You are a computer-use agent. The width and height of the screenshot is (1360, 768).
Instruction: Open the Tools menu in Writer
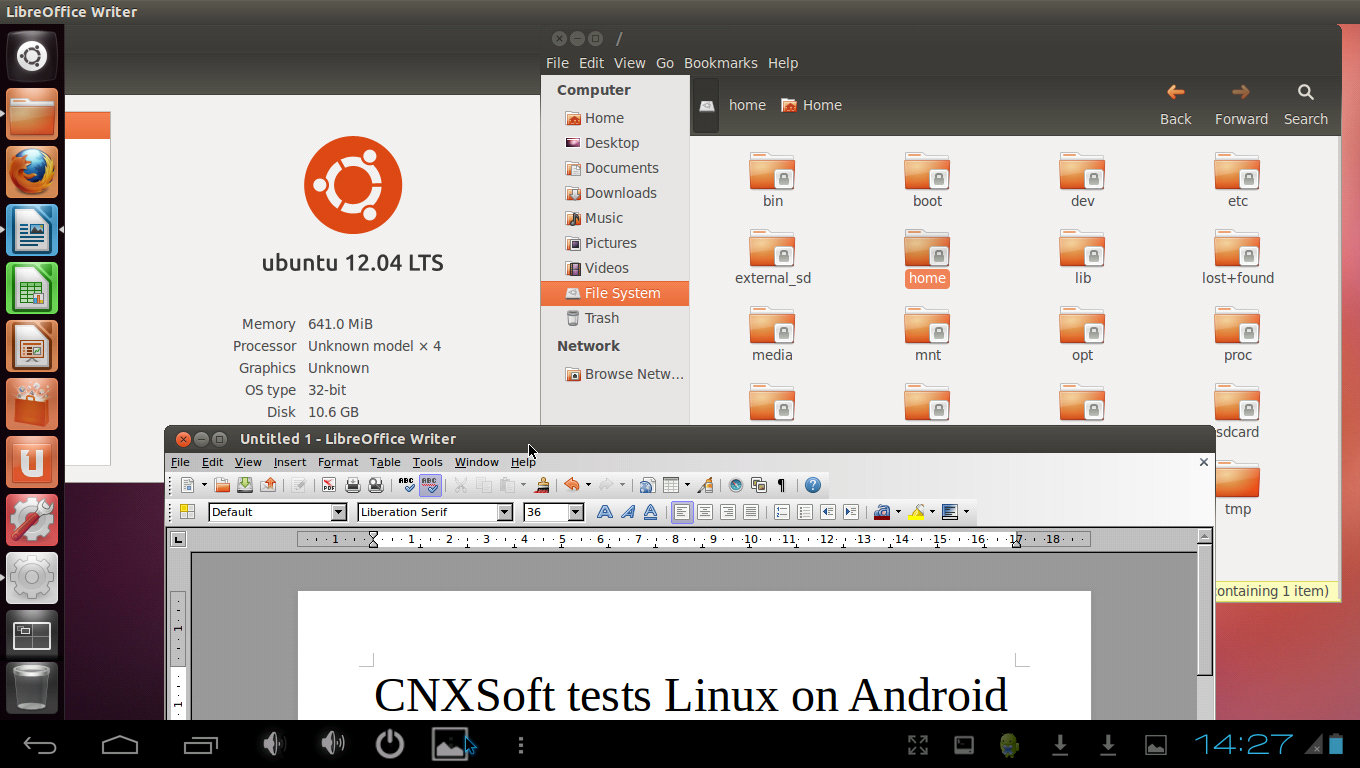pyautogui.click(x=427, y=462)
